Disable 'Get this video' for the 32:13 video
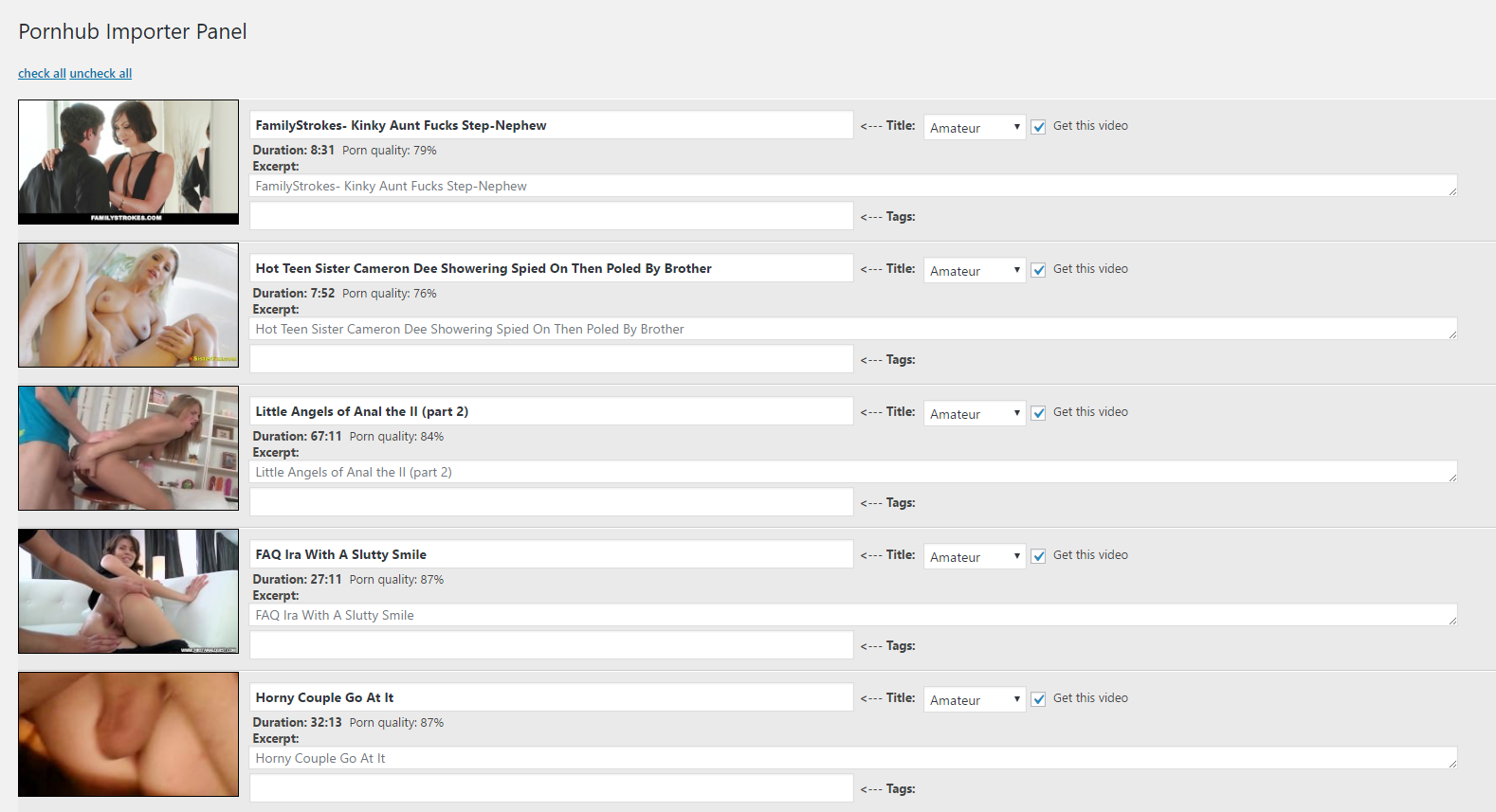The image size is (1496, 812). pyautogui.click(x=1038, y=699)
